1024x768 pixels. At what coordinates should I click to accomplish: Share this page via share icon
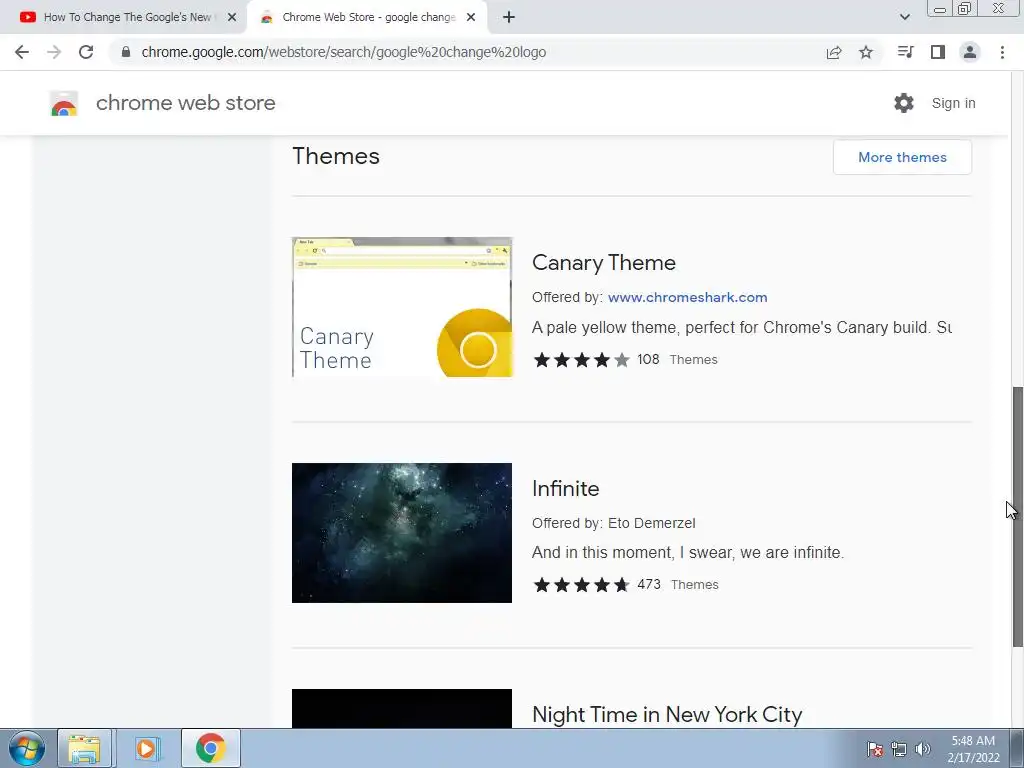point(834,52)
